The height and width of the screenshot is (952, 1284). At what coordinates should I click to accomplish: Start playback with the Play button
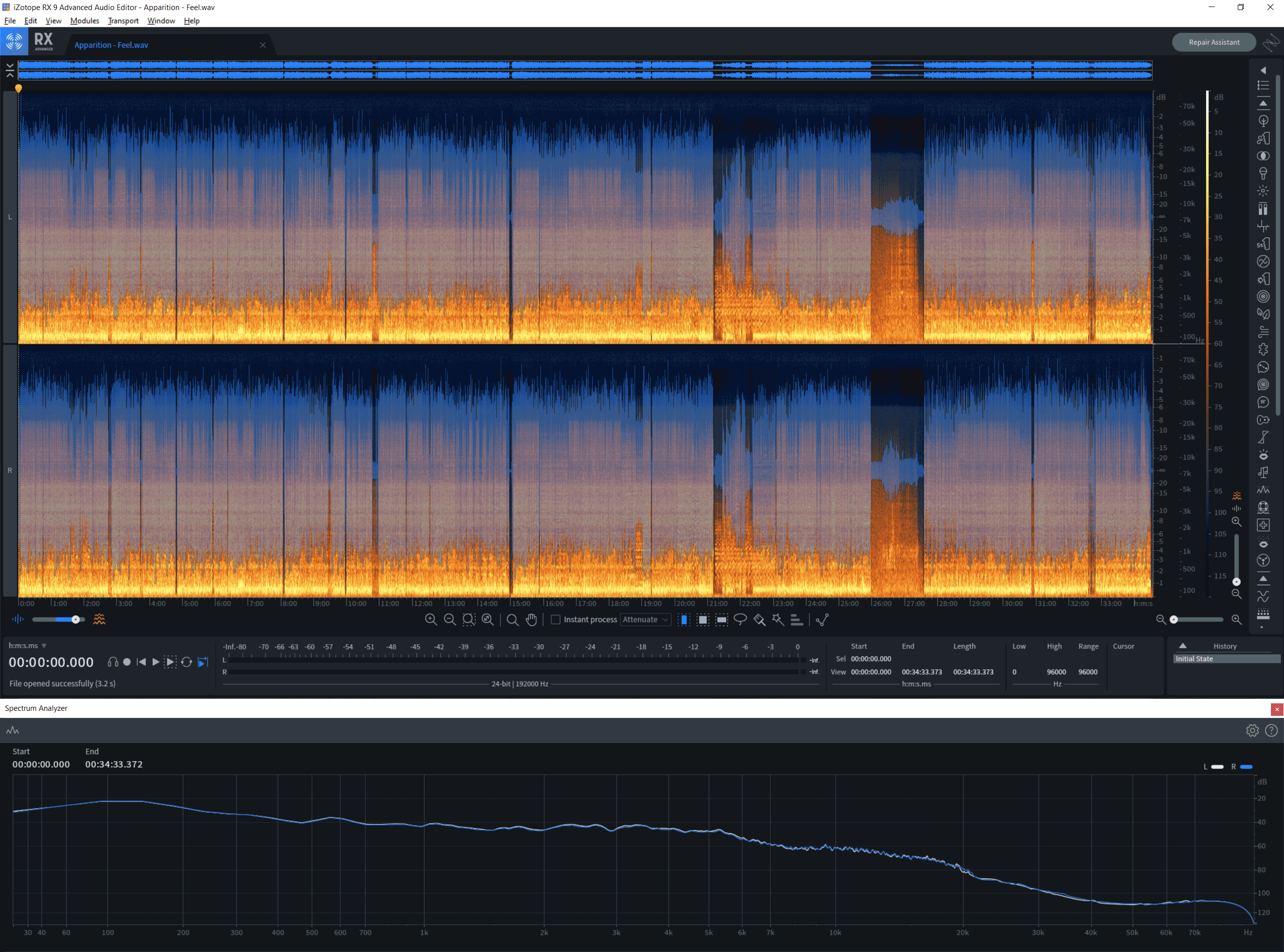coord(155,662)
